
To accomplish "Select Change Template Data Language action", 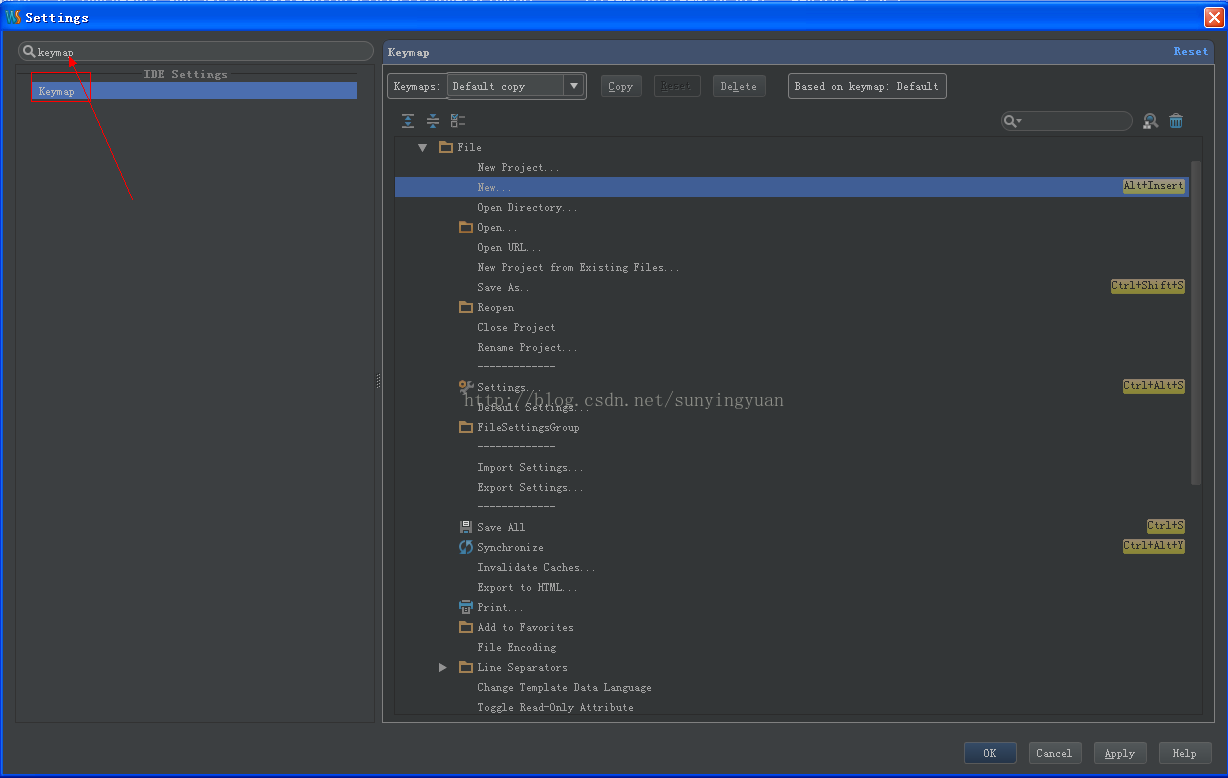I will click(x=564, y=687).
